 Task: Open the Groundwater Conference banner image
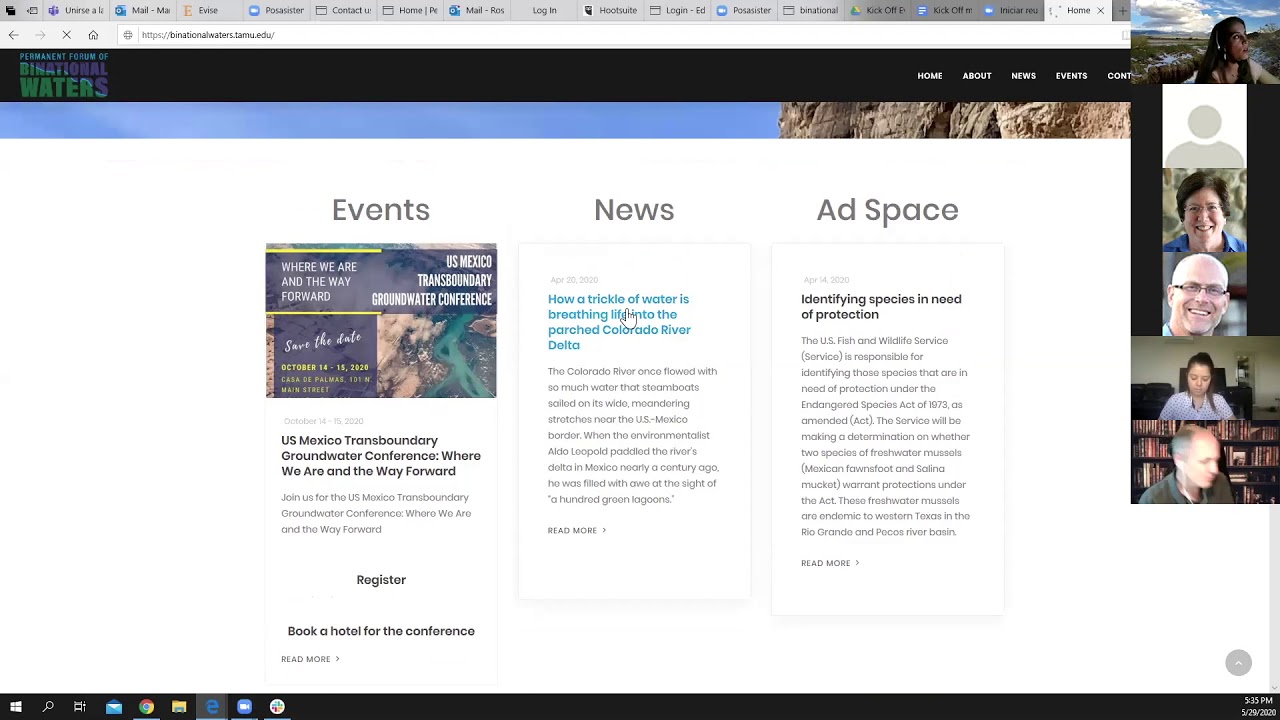(x=381, y=321)
